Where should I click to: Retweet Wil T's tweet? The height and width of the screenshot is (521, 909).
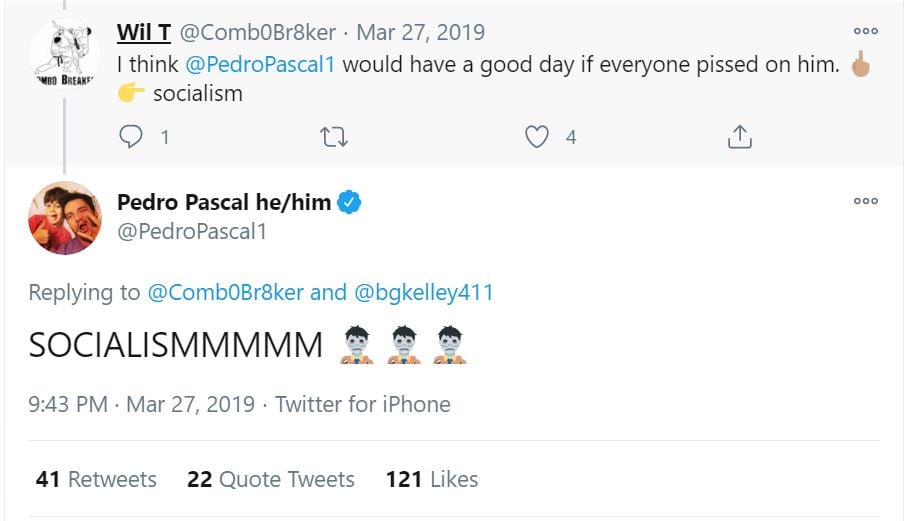coord(333,137)
